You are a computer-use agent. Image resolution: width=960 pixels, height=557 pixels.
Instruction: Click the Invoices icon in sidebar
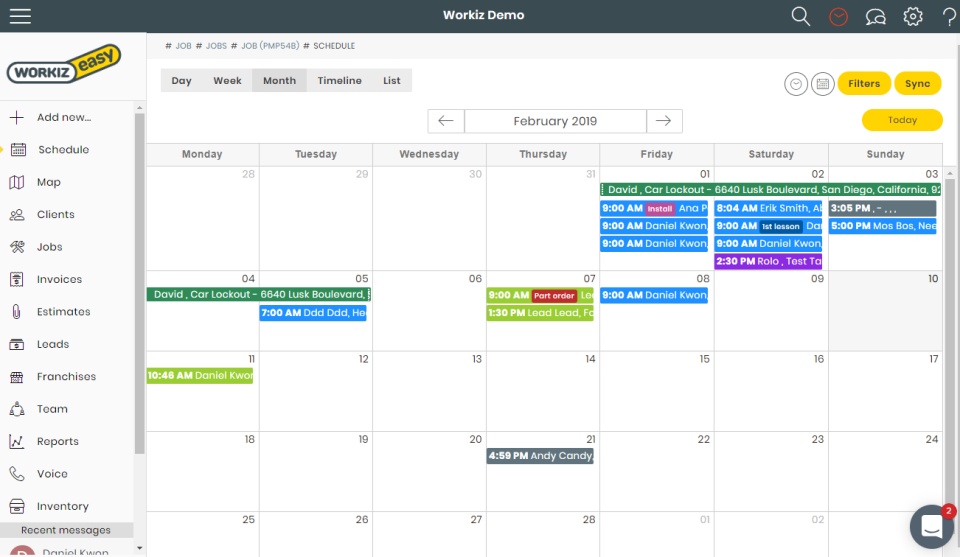click(x=17, y=279)
